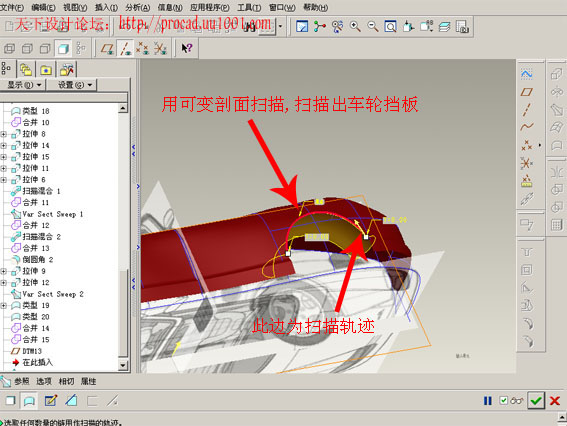Screen dimensions: 567x426
Task: Click the zoom out magnifier icon
Action: (372, 26)
